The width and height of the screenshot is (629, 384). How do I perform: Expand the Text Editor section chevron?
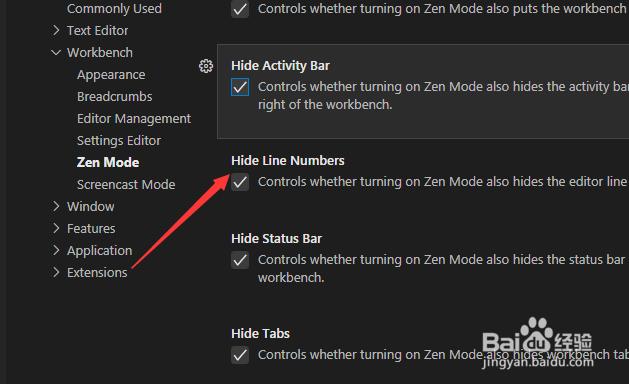coord(56,30)
